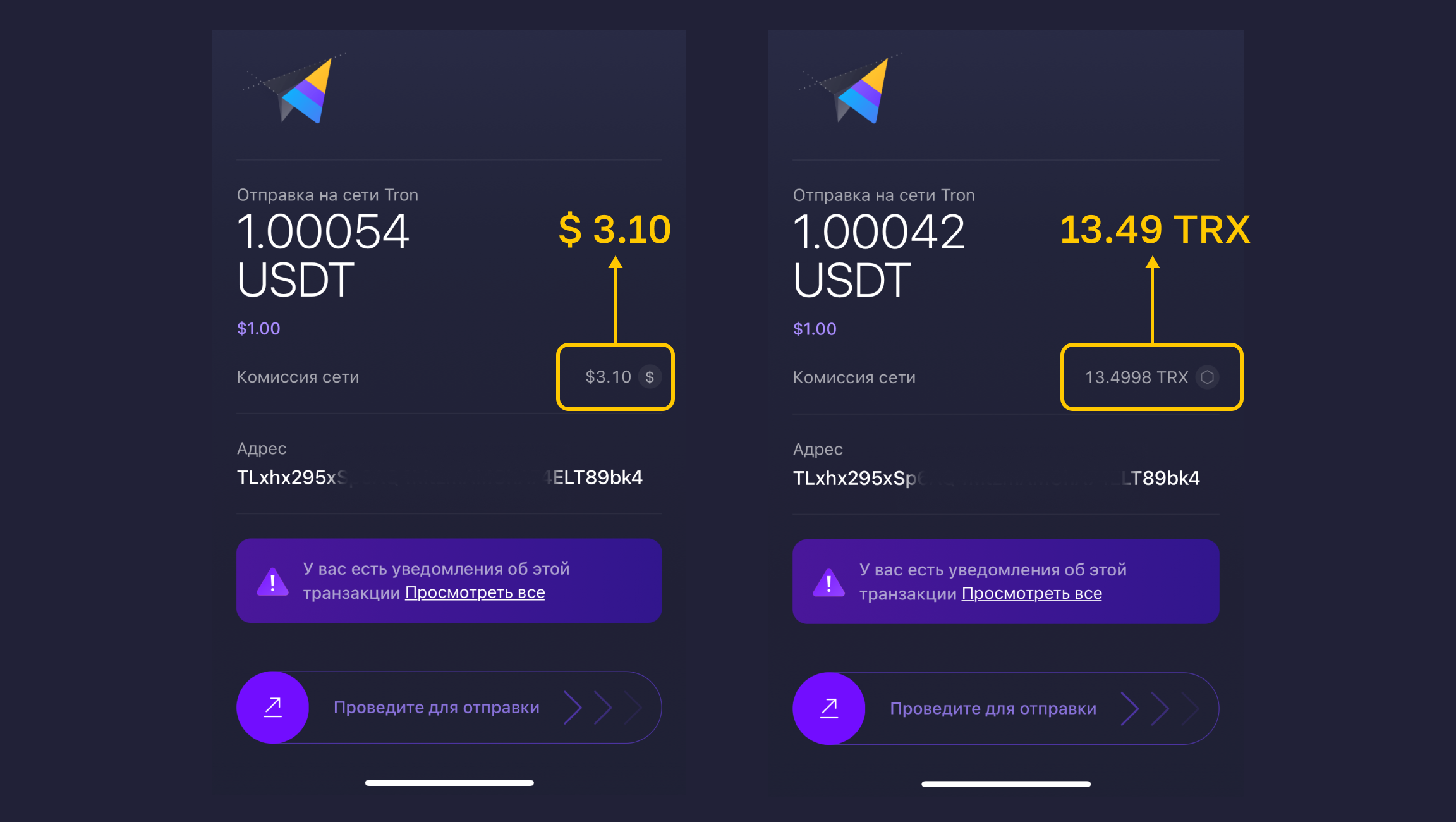Click 'Проведите для отправки' label in left screen

click(437, 707)
